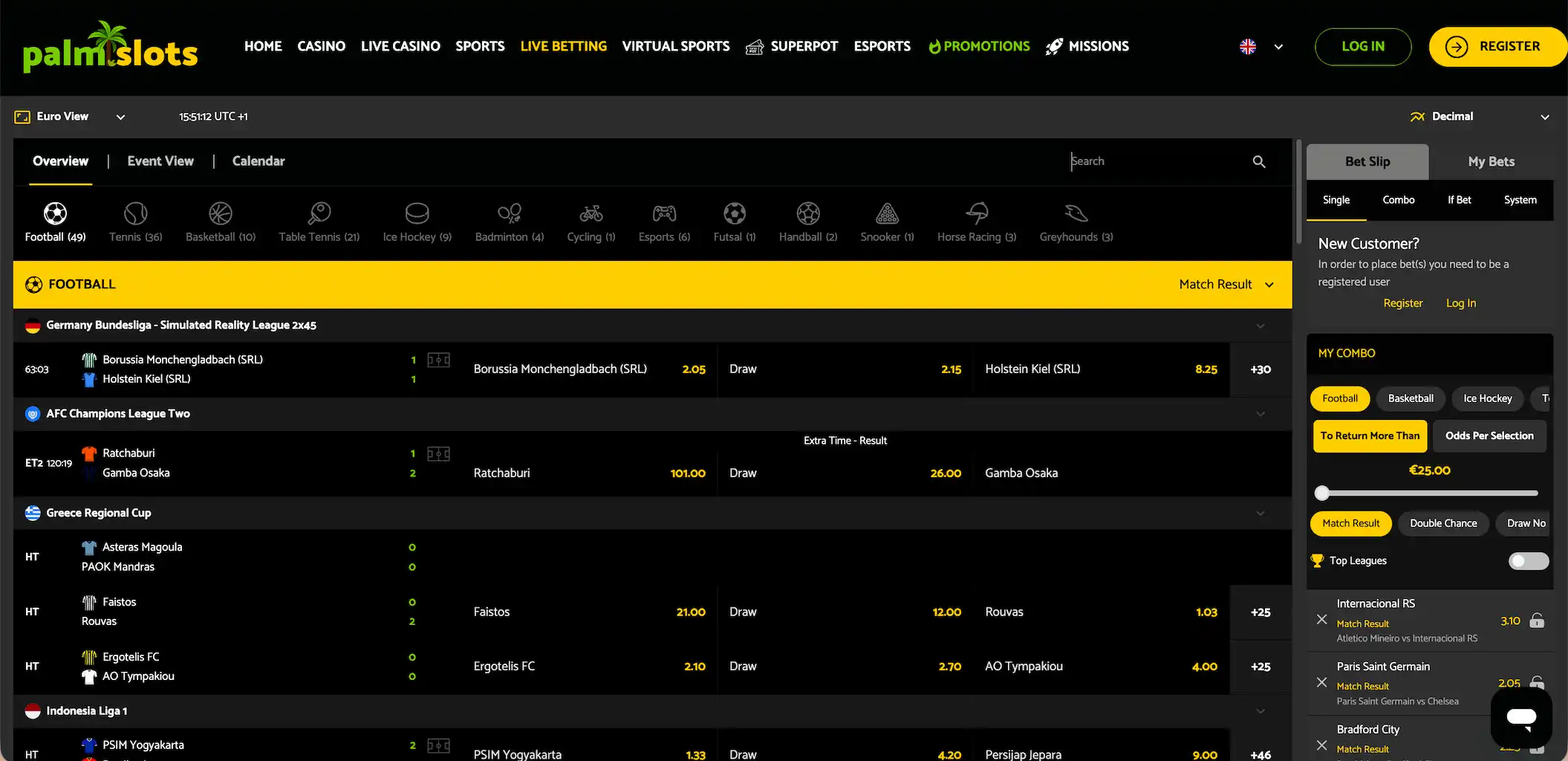
Task: Remove Bradford City selection from combo
Action: click(x=1321, y=745)
